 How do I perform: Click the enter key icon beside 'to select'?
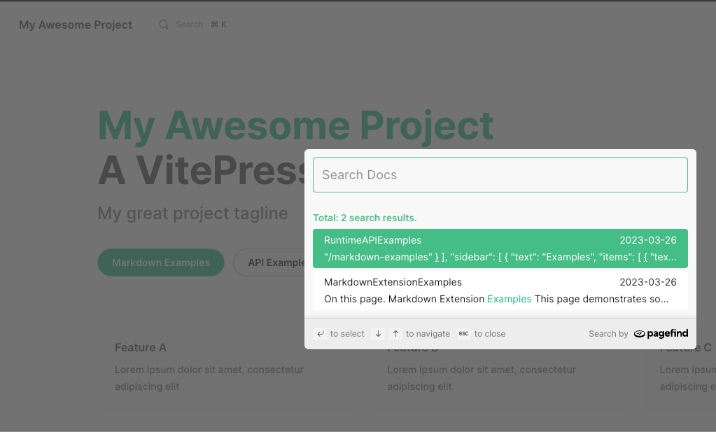[321, 334]
